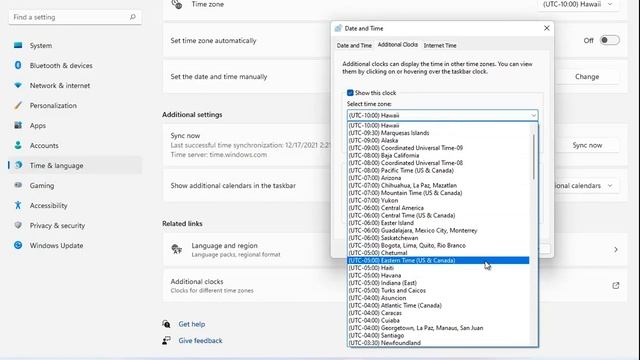Select (UTC-06:00) Saskatchewan

point(438,238)
